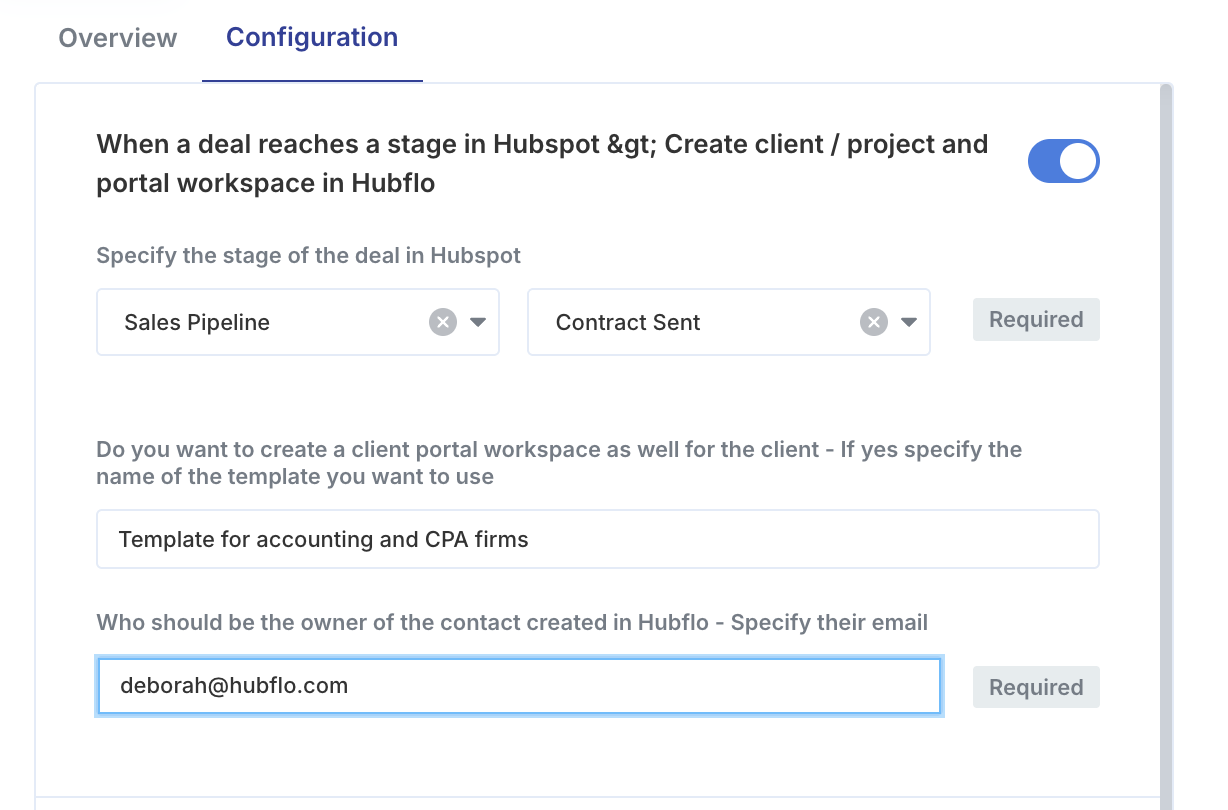Select the Configuration tab
Screen dimensions: 1228x810
pos(312,38)
